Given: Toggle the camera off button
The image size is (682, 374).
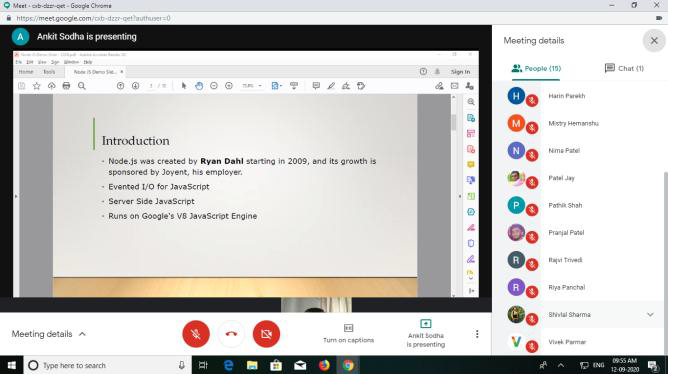Looking at the screenshot, I should [266, 334].
